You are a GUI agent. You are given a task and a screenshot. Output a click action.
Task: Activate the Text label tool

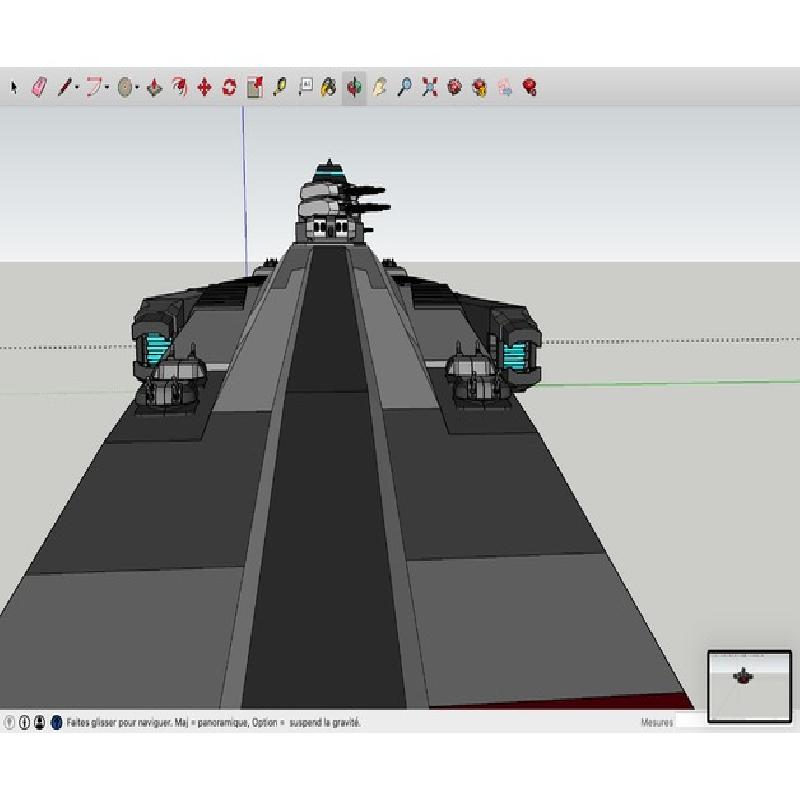(x=305, y=88)
